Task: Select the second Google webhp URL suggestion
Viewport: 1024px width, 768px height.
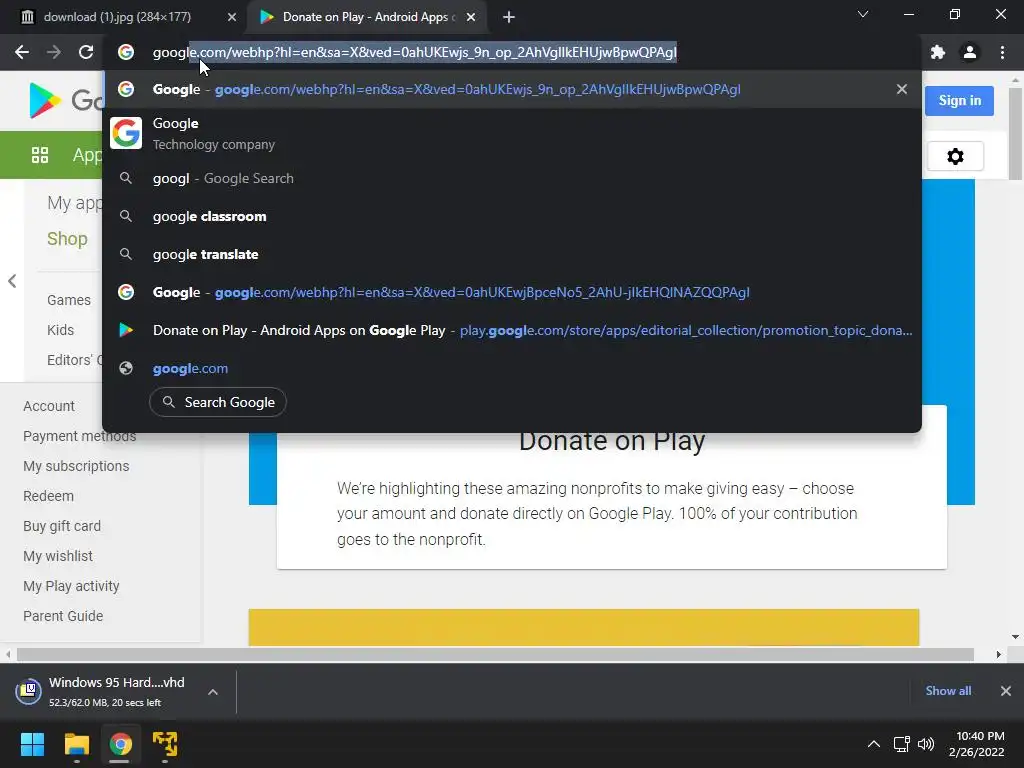Action: click(x=512, y=292)
